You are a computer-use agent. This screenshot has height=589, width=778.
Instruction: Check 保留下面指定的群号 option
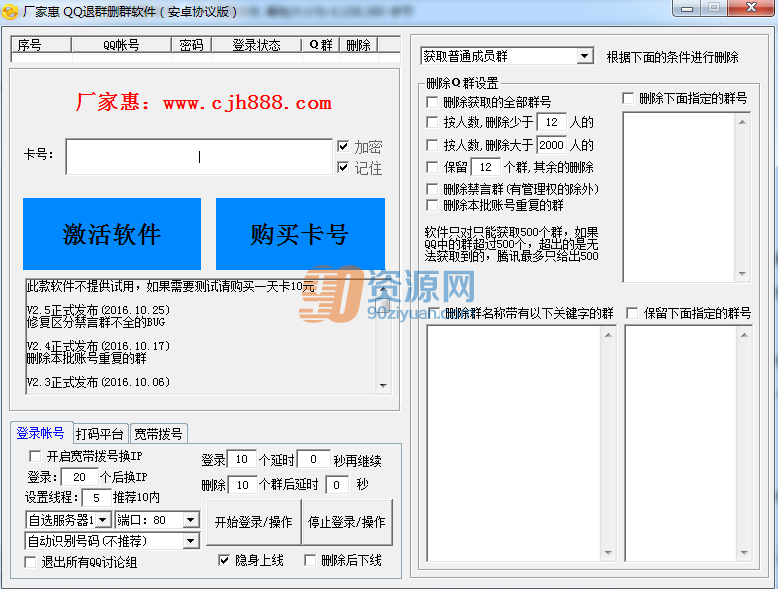[632, 313]
